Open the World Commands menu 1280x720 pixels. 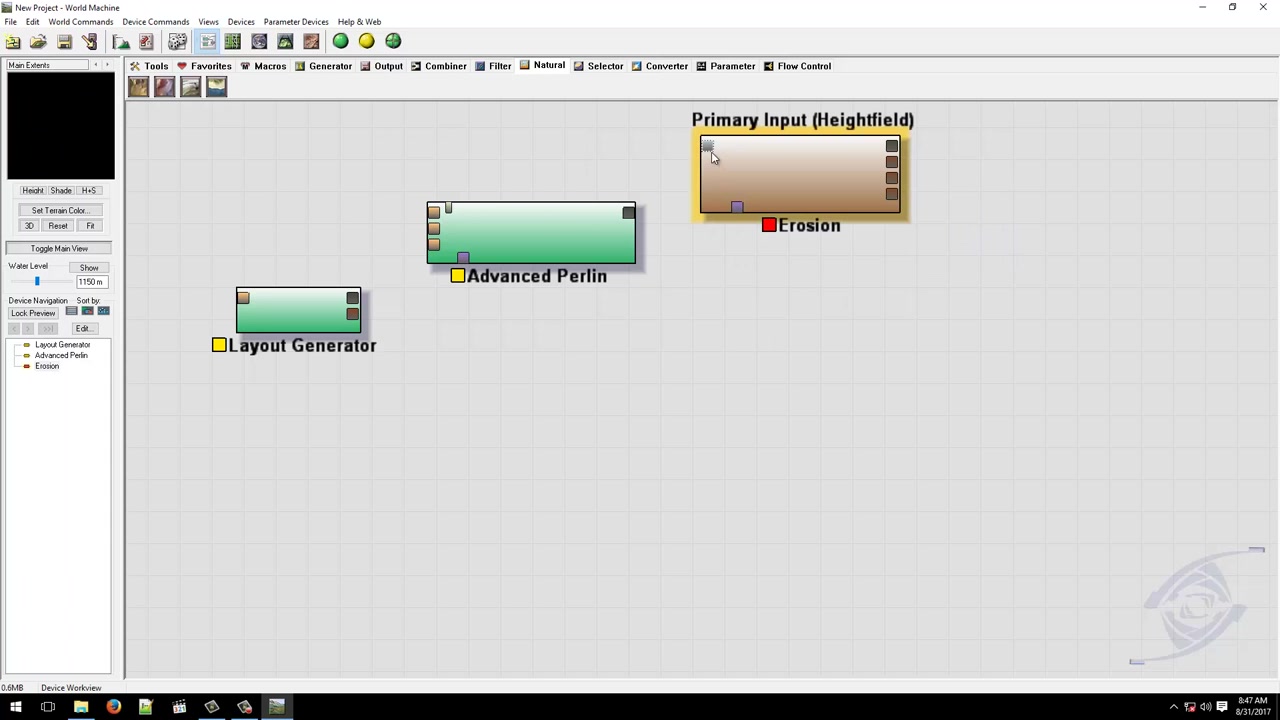coord(81,22)
